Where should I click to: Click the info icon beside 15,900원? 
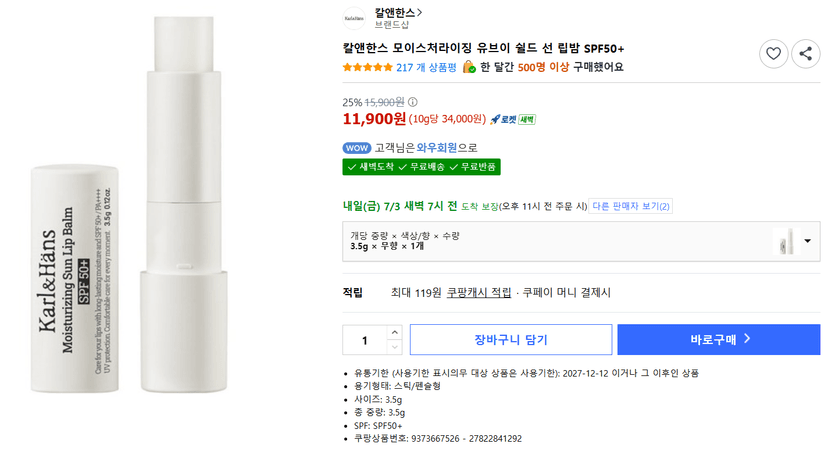[413, 102]
